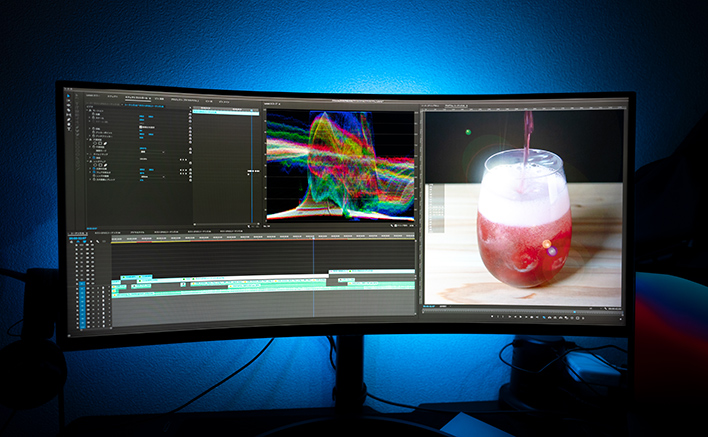Select the lowest long green audio clip
This screenshot has height=437, width=708.
pyautogui.click(x=262, y=293)
